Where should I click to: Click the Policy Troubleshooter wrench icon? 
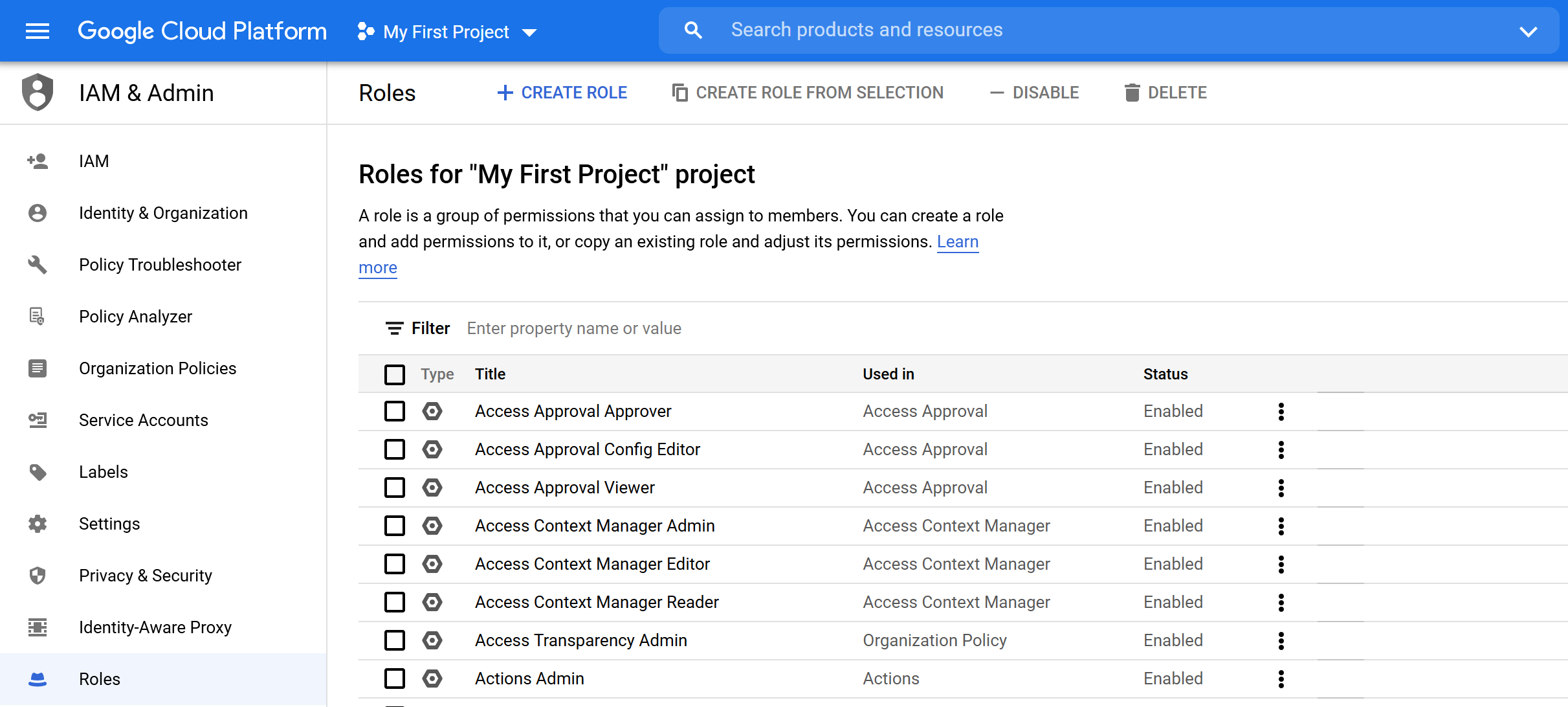click(38, 265)
